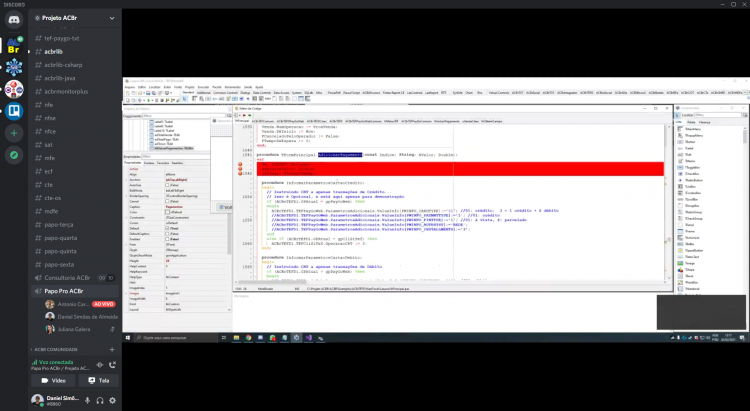Click the Video button
The height and width of the screenshot is (411, 750).
[x=53, y=381]
